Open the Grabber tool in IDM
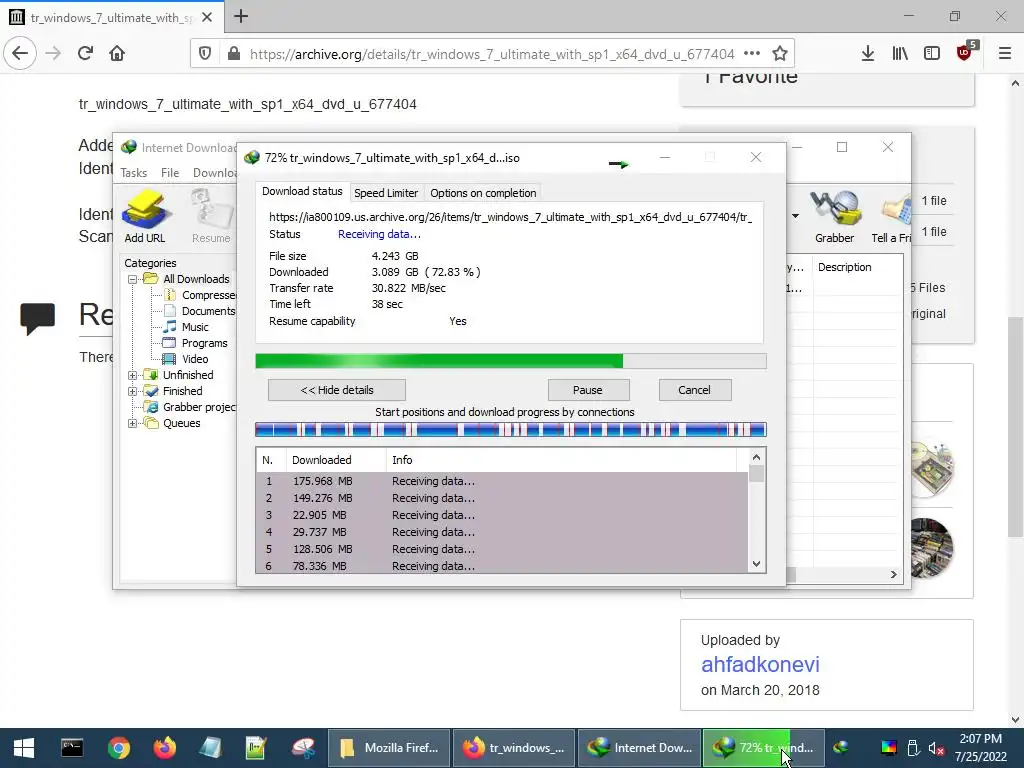Image resolution: width=1024 pixels, height=768 pixels. pos(834,216)
